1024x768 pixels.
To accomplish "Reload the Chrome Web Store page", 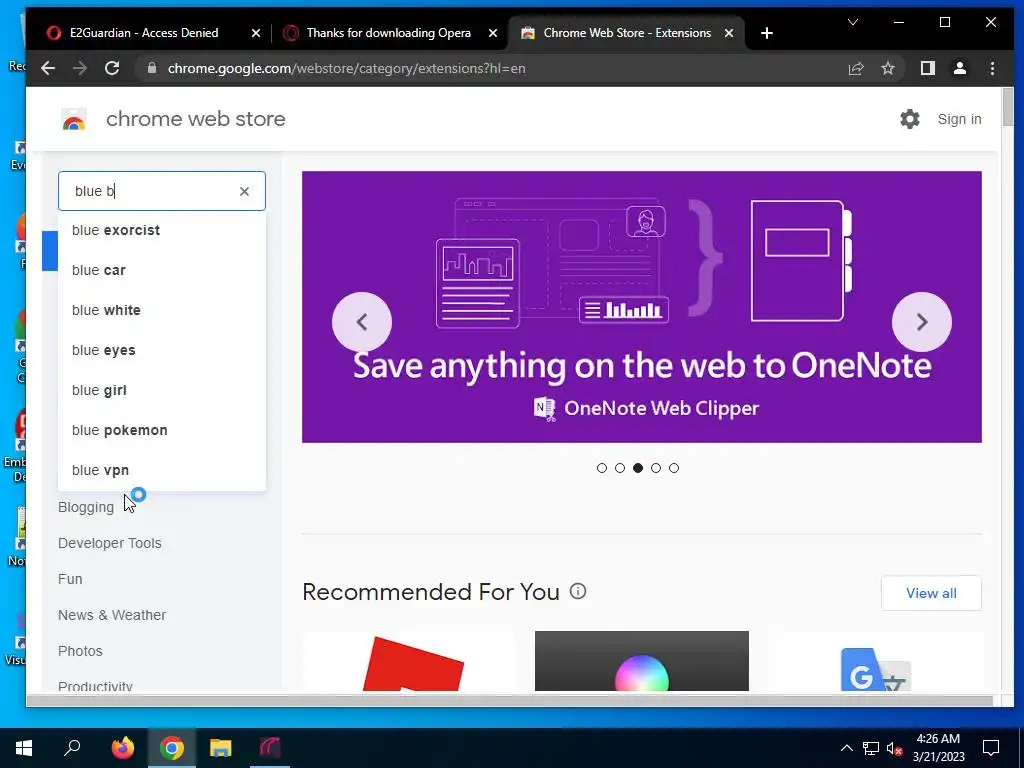I will (x=112, y=68).
